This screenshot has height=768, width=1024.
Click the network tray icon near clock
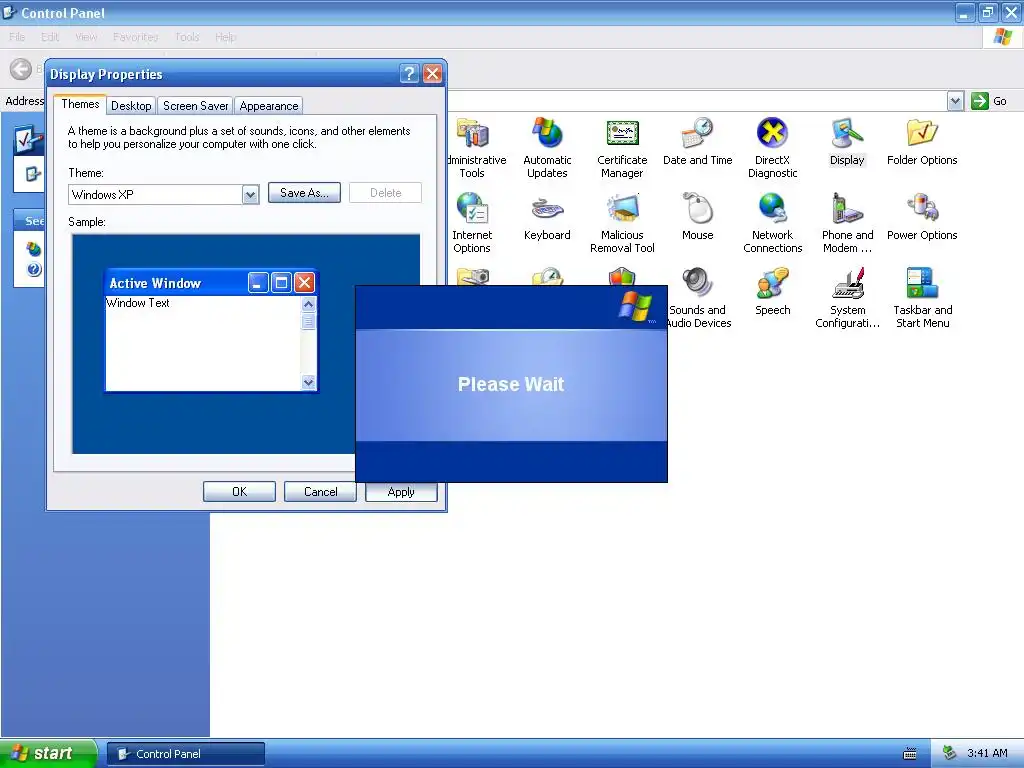pyautogui.click(x=949, y=753)
